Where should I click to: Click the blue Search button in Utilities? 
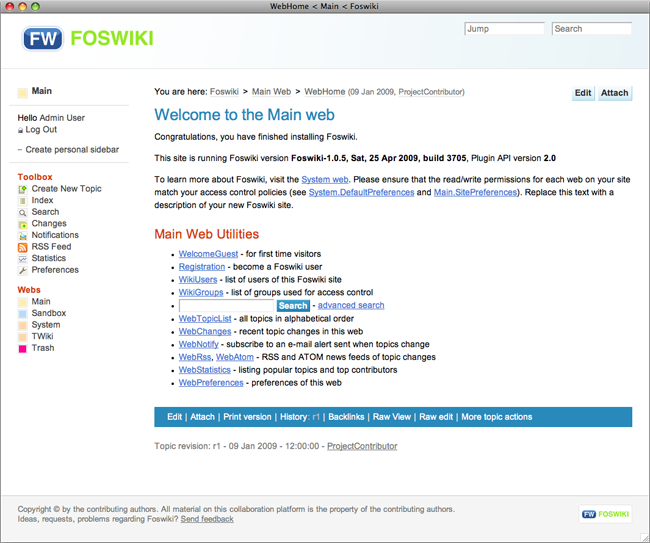coord(293,305)
